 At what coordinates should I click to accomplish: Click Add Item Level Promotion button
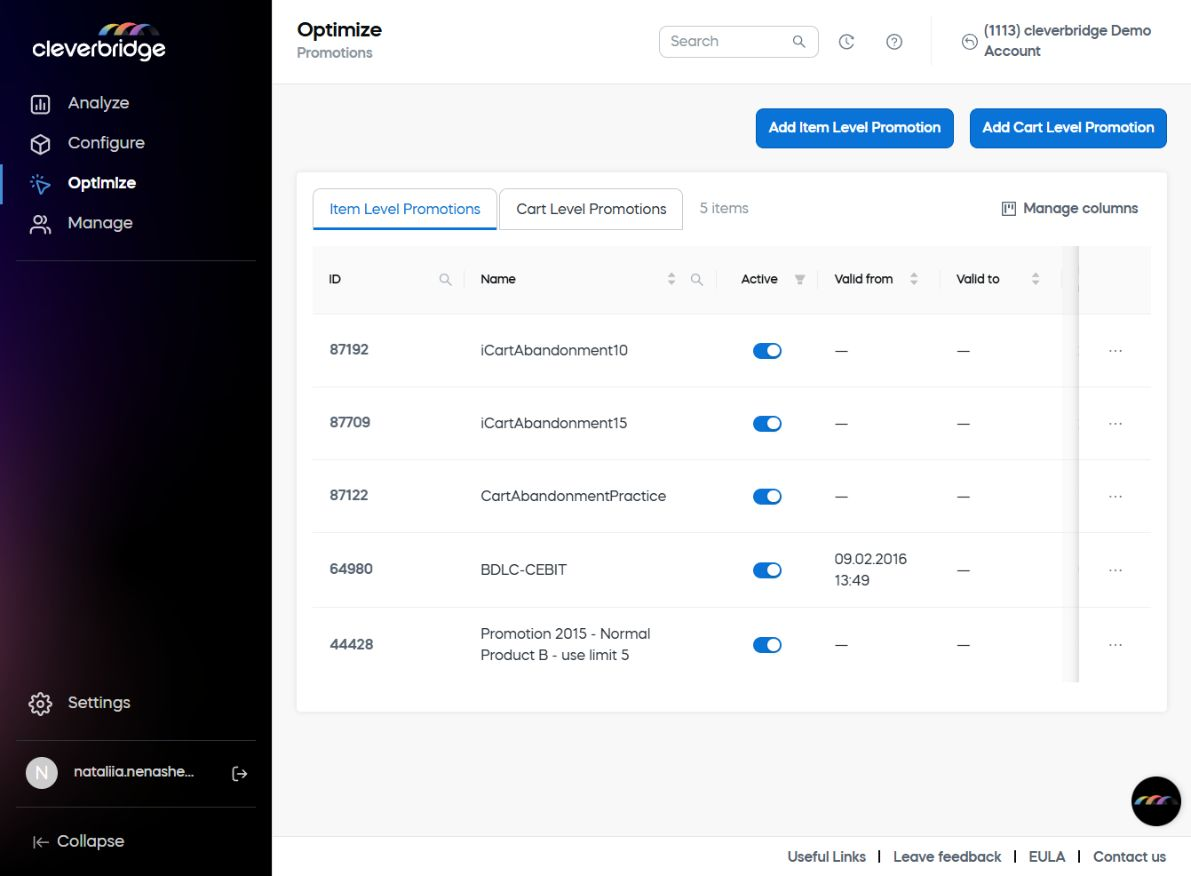pyautogui.click(x=855, y=128)
